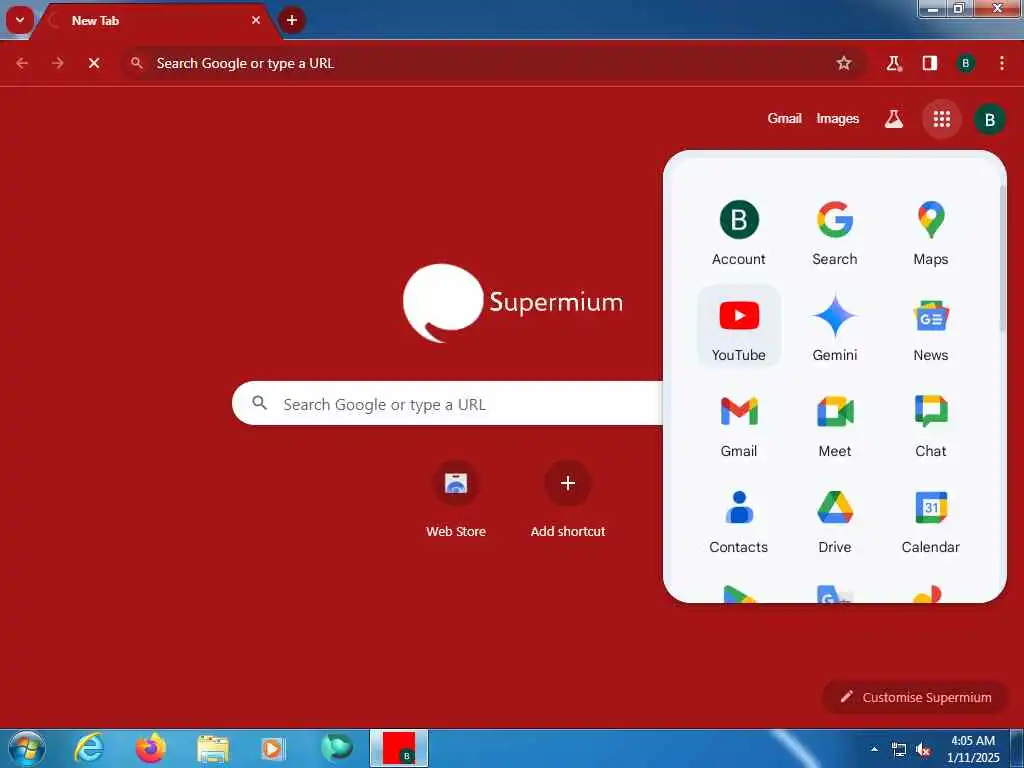Viewport: 1024px width, 768px height.
Task: Toggle the side panel
Action: (930, 63)
